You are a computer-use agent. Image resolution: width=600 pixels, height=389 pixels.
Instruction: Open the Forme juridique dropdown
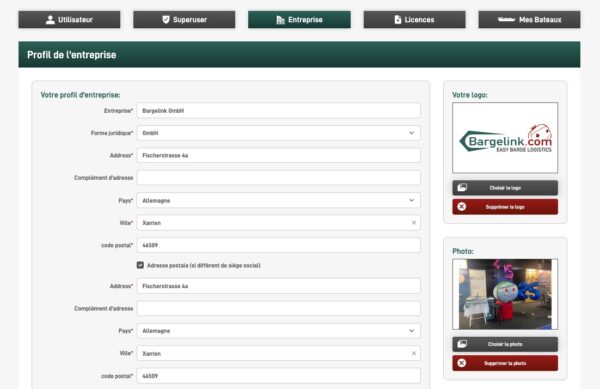click(279, 133)
